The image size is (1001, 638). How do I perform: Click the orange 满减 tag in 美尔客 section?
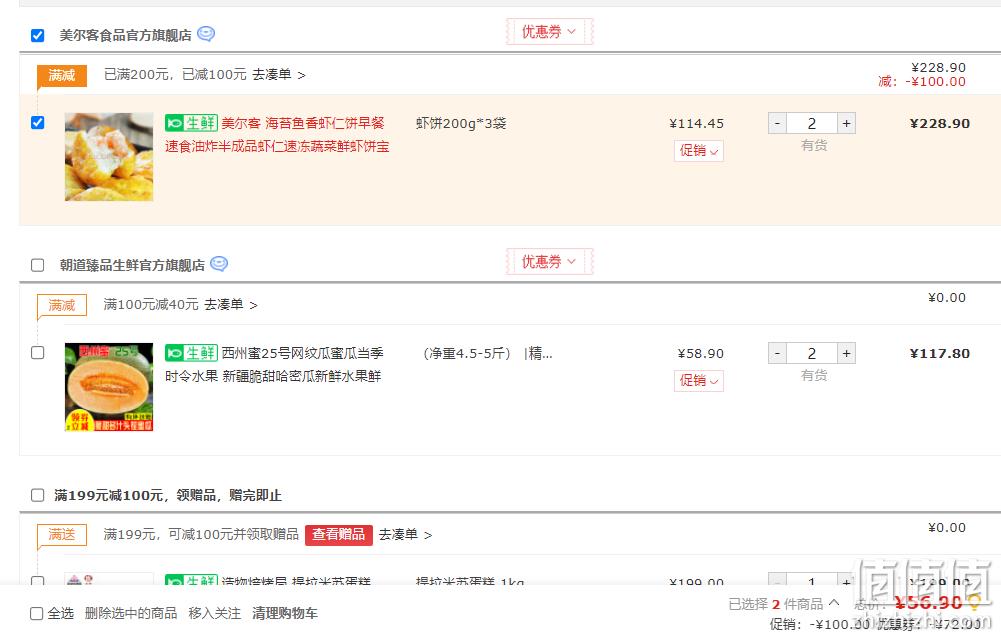coord(62,76)
